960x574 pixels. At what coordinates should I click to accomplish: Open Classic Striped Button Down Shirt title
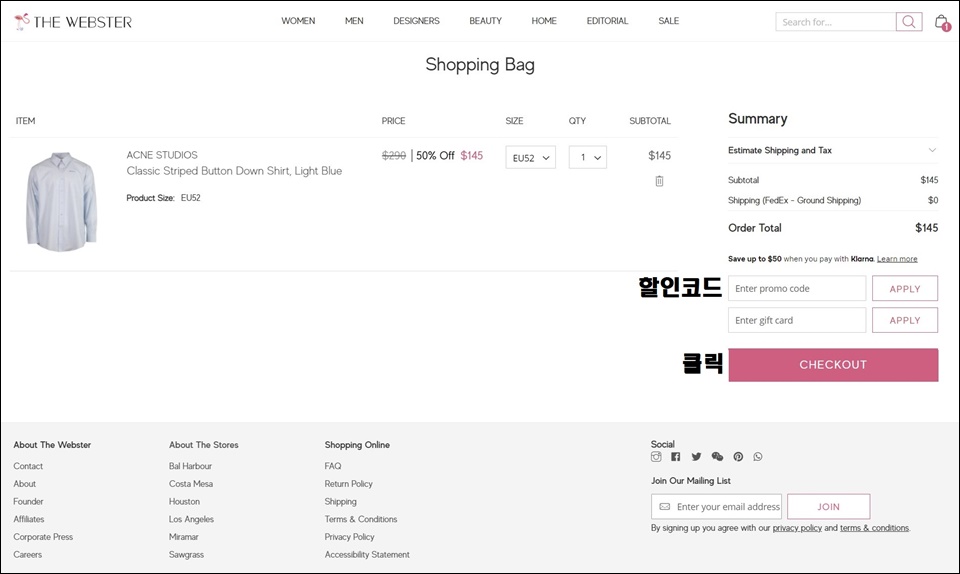[234, 171]
